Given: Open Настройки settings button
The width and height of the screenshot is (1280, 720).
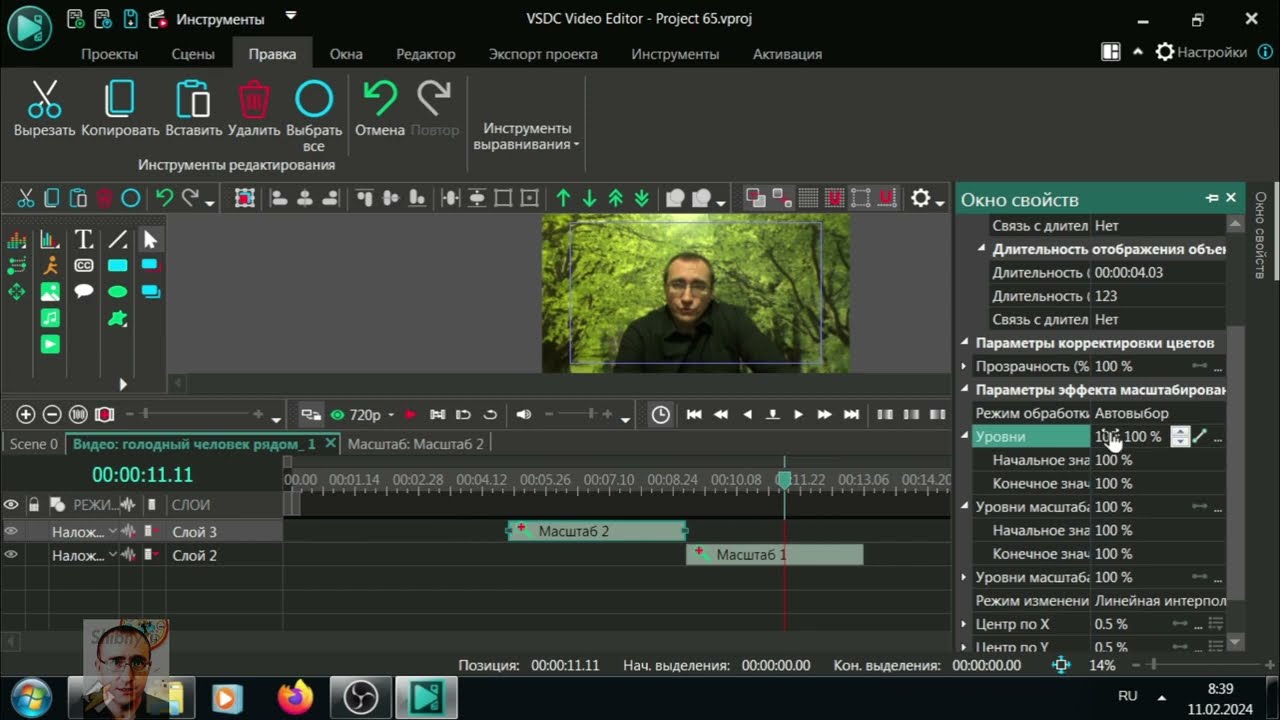Looking at the screenshot, I should click(x=1202, y=52).
